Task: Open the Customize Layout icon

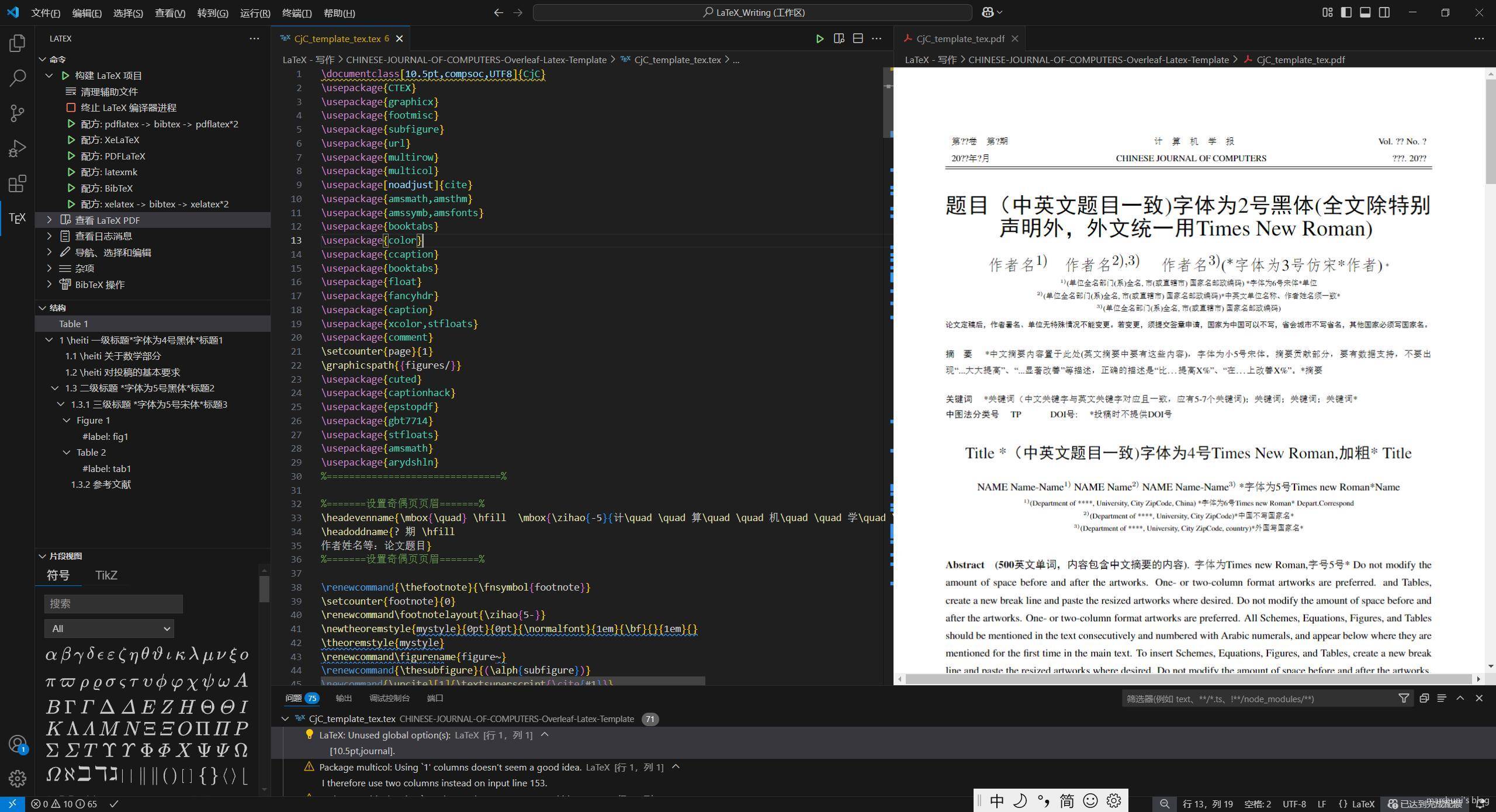Action: coord(1327,12)
